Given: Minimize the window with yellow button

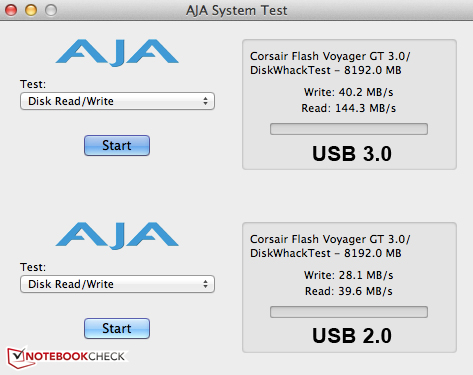Looking at the screenshot, I should [31, 10].
